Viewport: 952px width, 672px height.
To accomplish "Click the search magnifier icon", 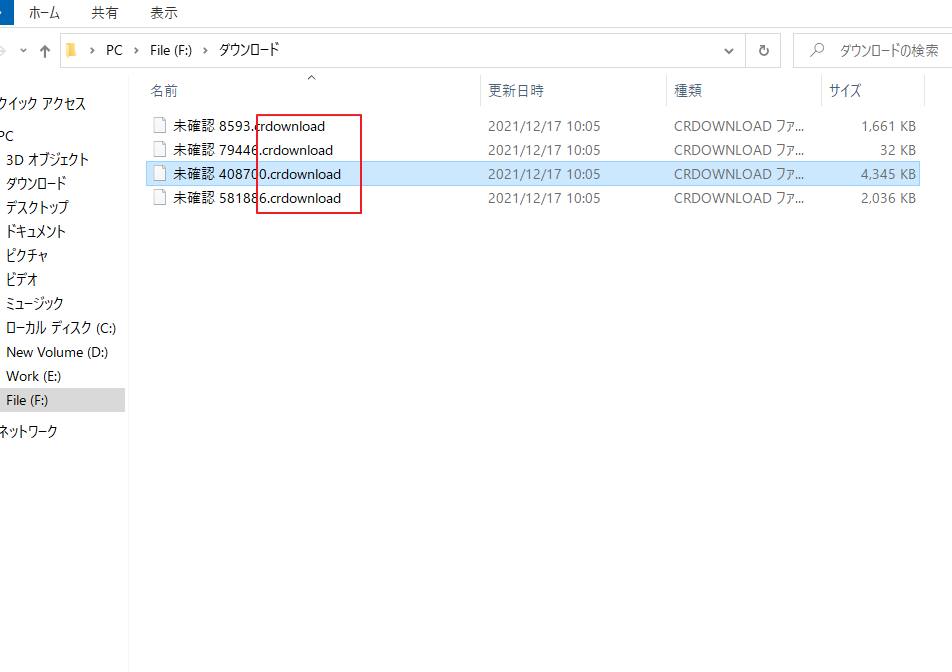I will pyautogui.click(x=817, y=50).
